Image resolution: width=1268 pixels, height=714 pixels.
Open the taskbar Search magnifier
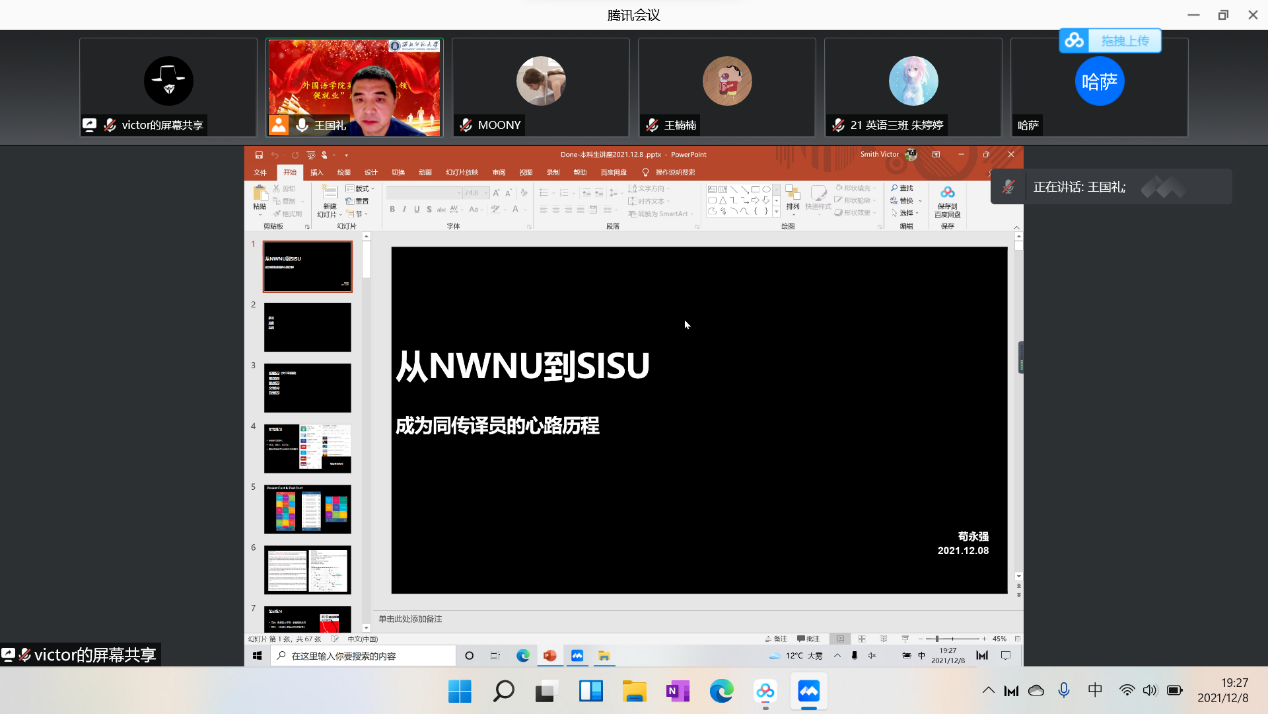[x=504, y=691]
